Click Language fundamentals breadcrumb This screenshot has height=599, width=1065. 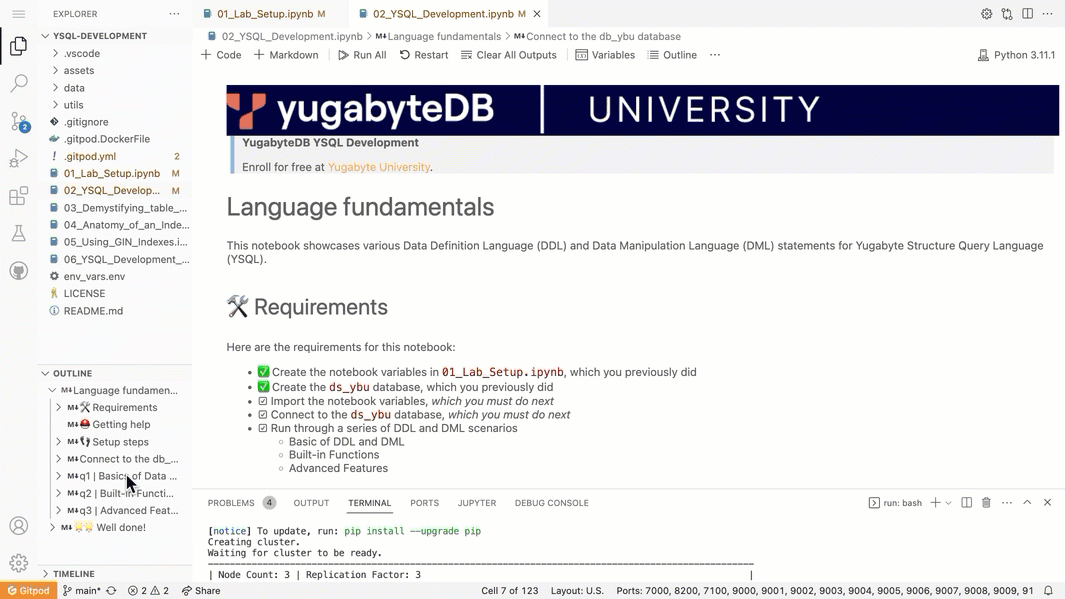click(438, 37)
